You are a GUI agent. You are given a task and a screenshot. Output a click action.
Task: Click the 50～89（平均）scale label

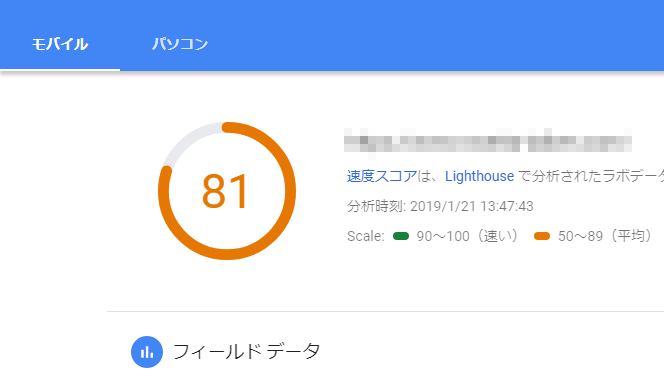coord(605,236)
